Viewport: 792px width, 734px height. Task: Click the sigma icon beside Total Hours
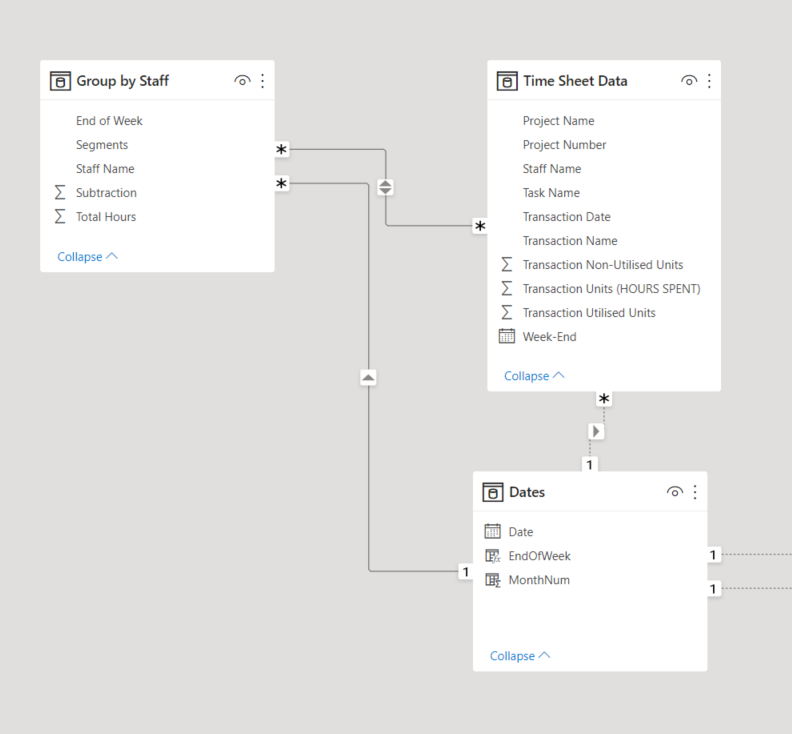[60, 217]
